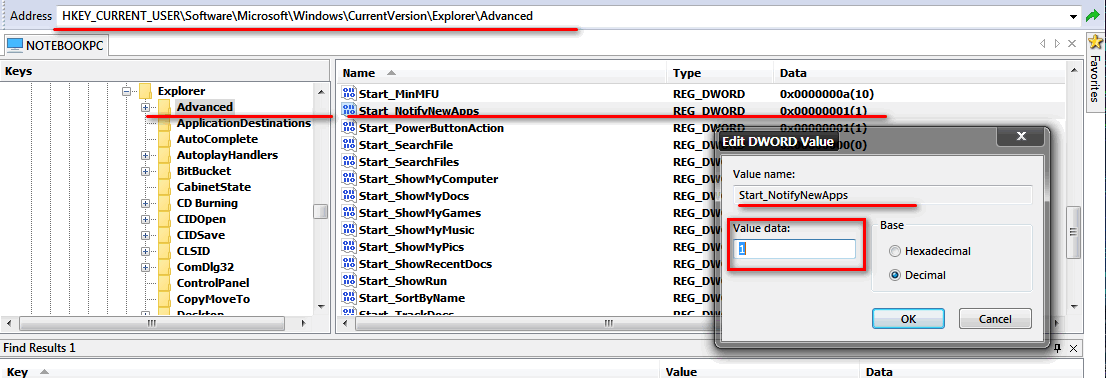The image size is (1106, 378).
Task: Click the Start_NotifyNewApps DWORD icon
Action: [x=349, y=111]
